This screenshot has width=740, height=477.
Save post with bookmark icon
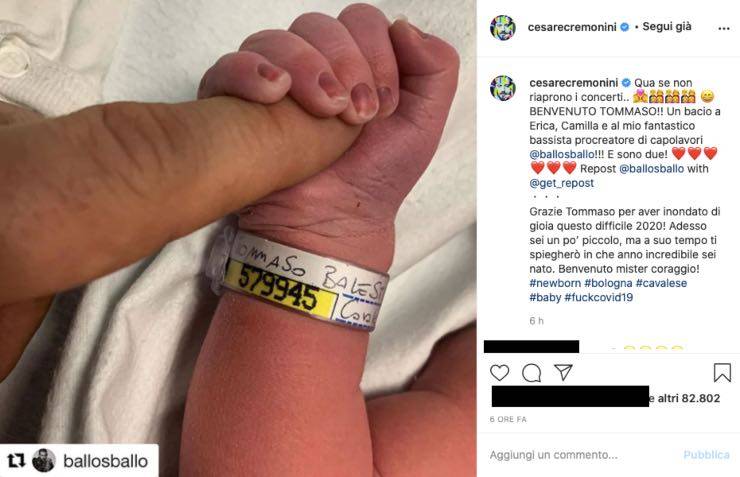[x=722, y=372]
